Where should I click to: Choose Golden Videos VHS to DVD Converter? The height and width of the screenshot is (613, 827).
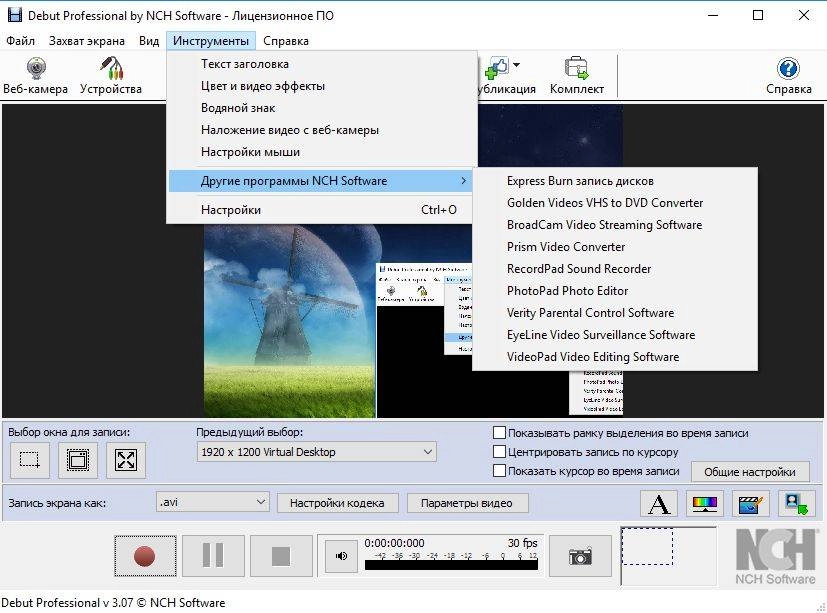(x=615, y=203)
